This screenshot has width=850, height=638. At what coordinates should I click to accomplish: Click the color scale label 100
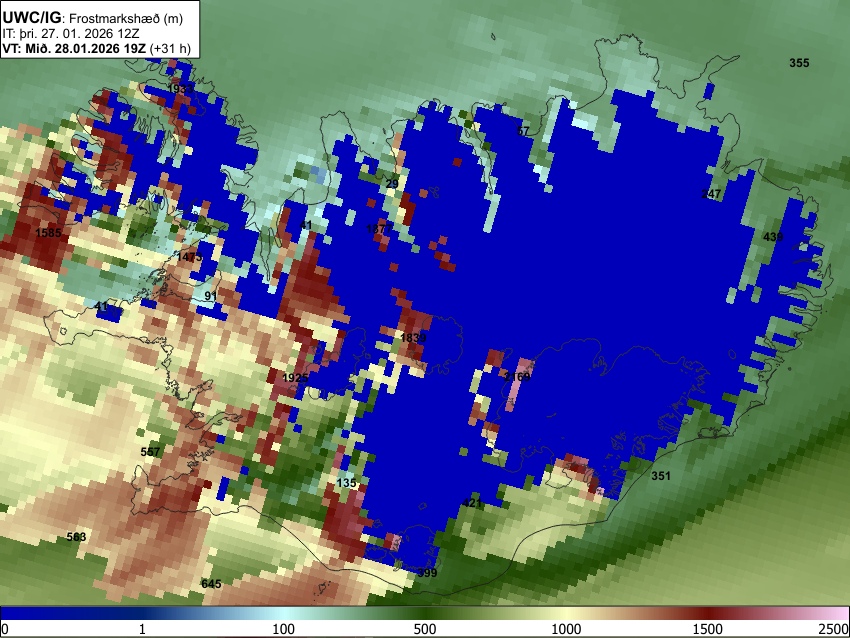click(x=284, y=629)
